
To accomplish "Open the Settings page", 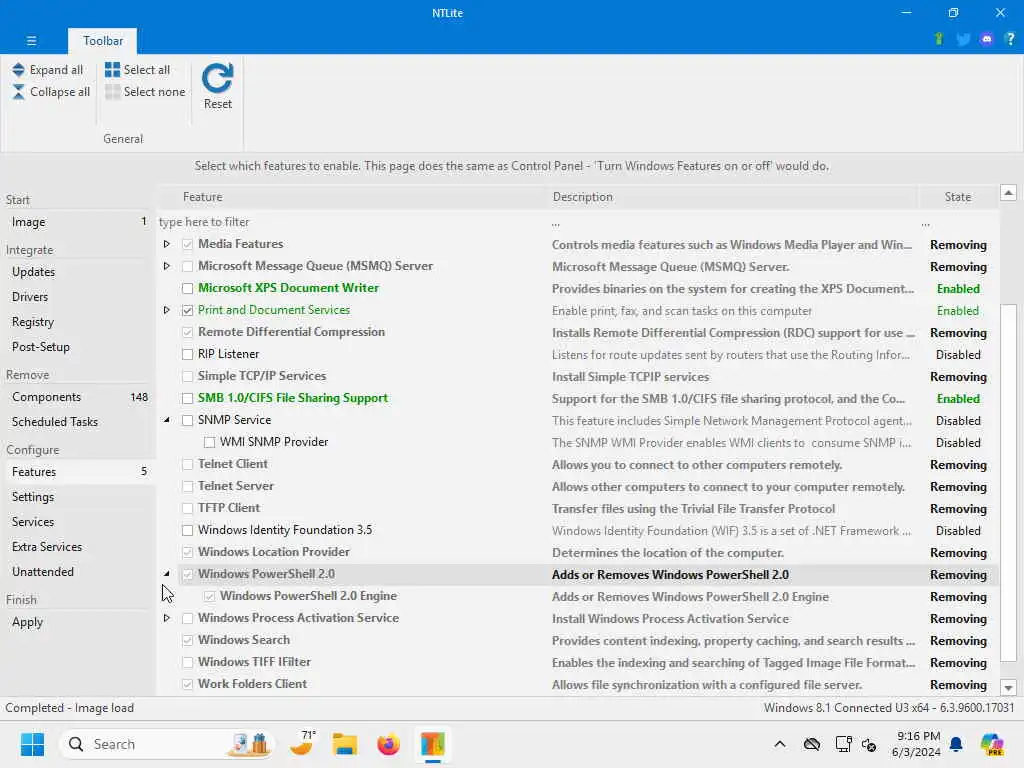I will click(x=78, y=497).
